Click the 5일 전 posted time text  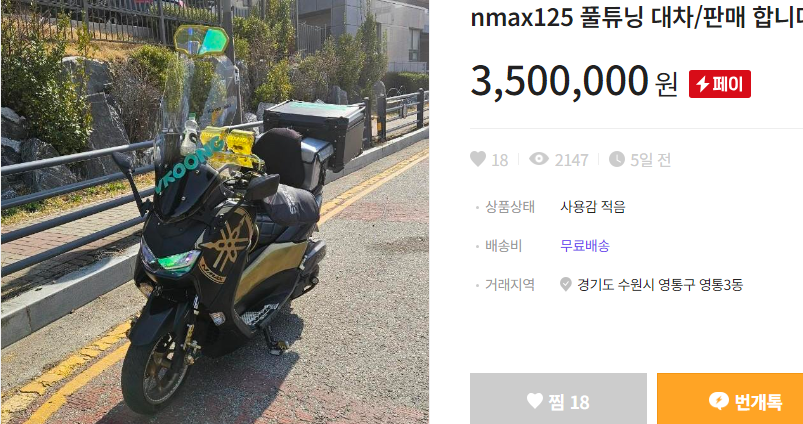(650, 160)
